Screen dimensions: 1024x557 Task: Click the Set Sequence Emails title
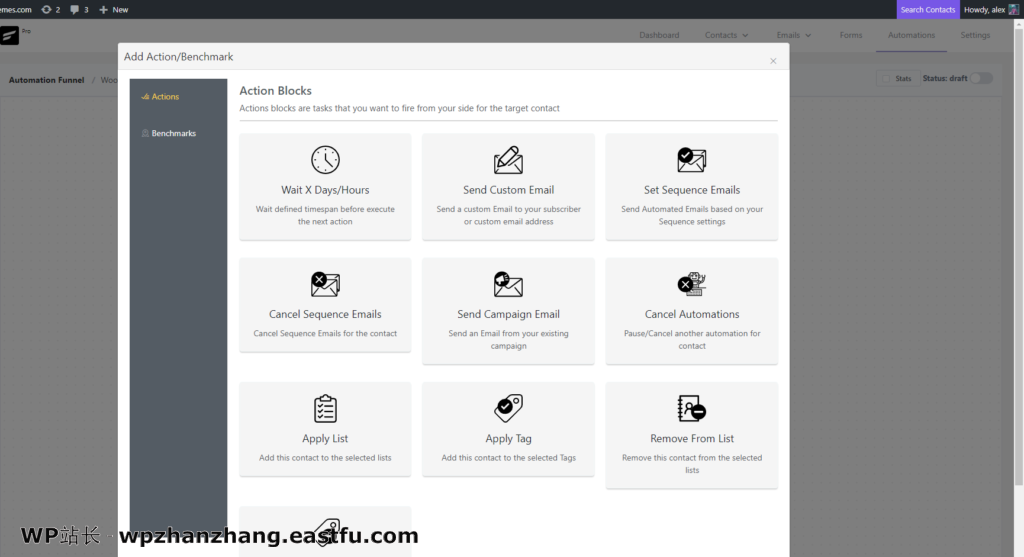(x=692, y=190)
